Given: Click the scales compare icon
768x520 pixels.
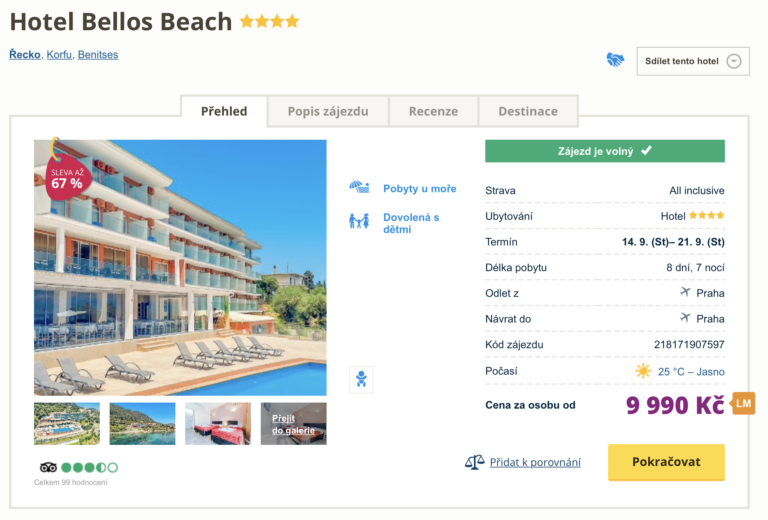Looking at the screenshot, I should tap(474, 462).
